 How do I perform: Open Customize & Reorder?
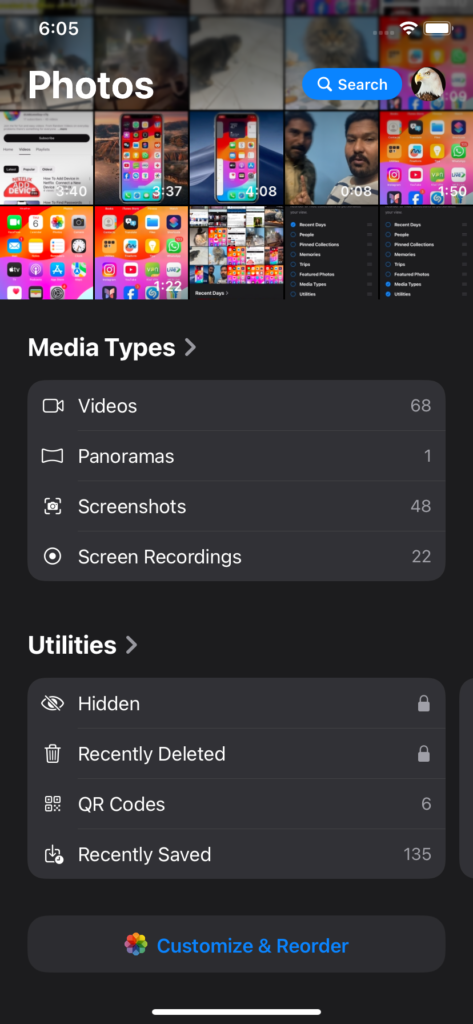pyautogui.click(x=236, y=945)
